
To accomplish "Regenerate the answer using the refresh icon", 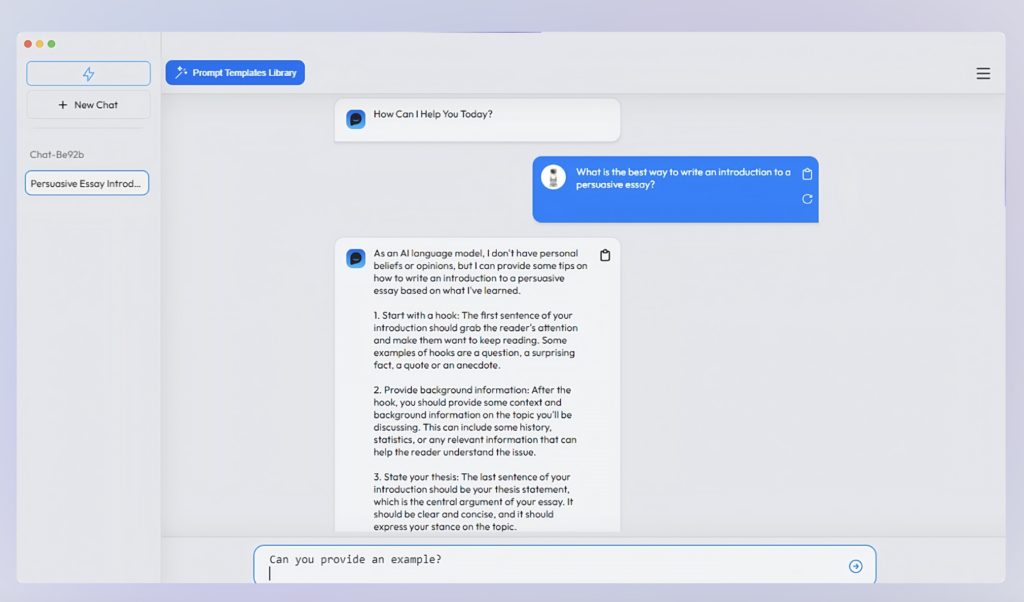I will click(807, 199).
